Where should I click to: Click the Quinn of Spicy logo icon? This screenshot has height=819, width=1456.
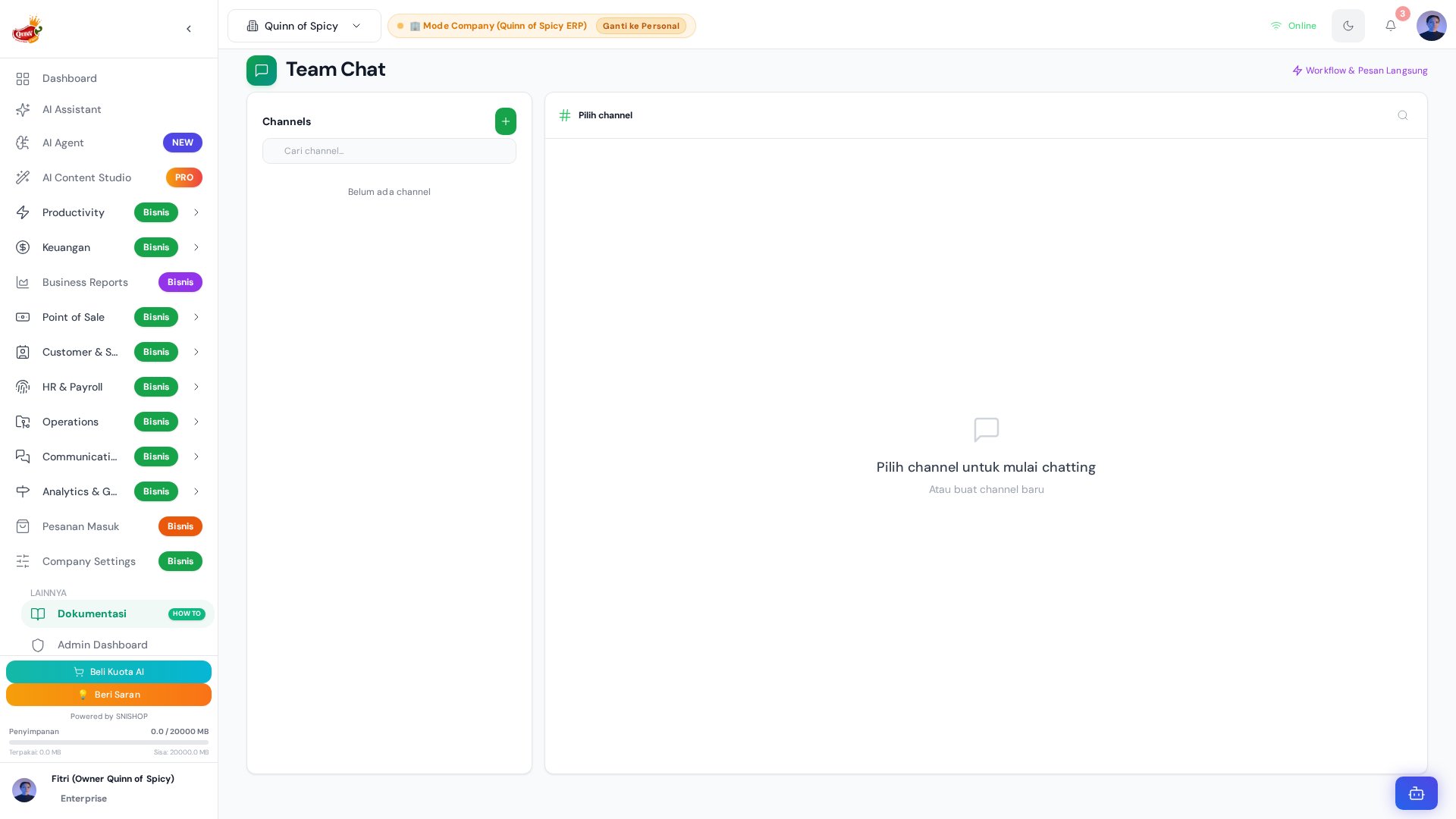tap(27, 29)
